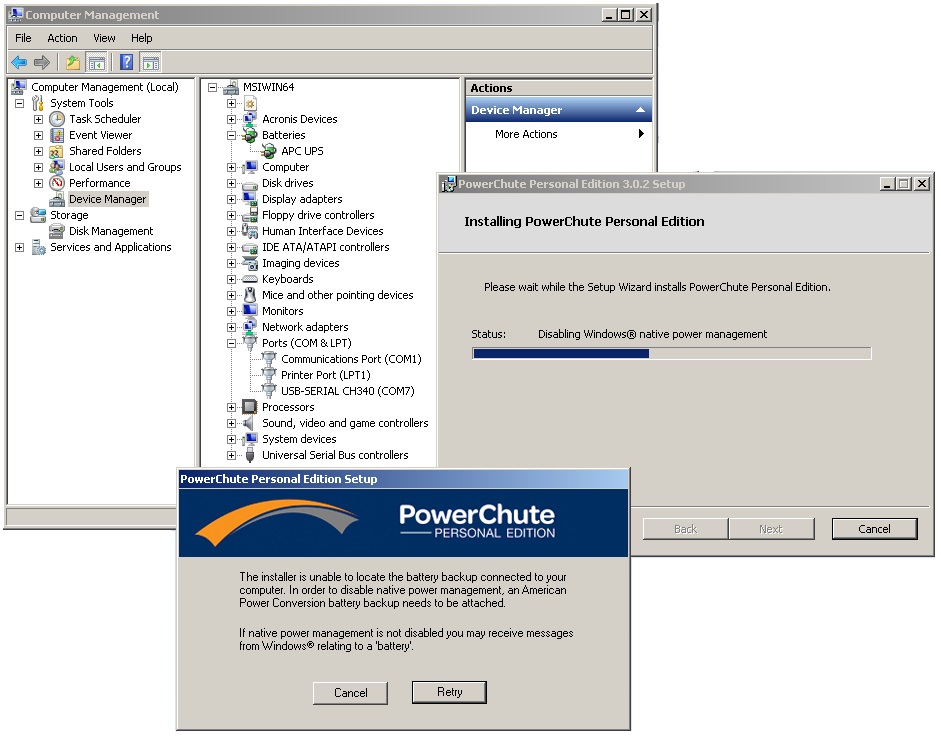This screenshot has width=941, height=738.
Task: Click the Universal Serial Bus controllers icon
Action: (x=250, y=455)
